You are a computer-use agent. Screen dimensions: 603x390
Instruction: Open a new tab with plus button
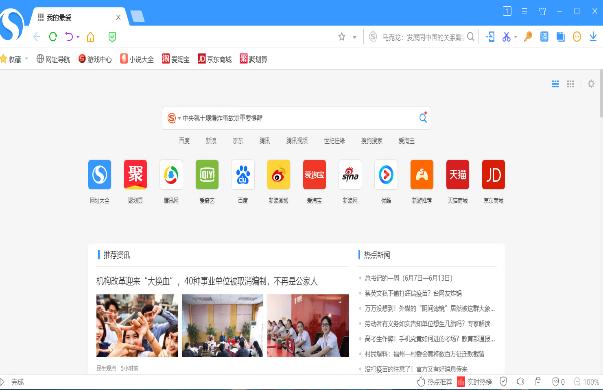coord(137,17)
